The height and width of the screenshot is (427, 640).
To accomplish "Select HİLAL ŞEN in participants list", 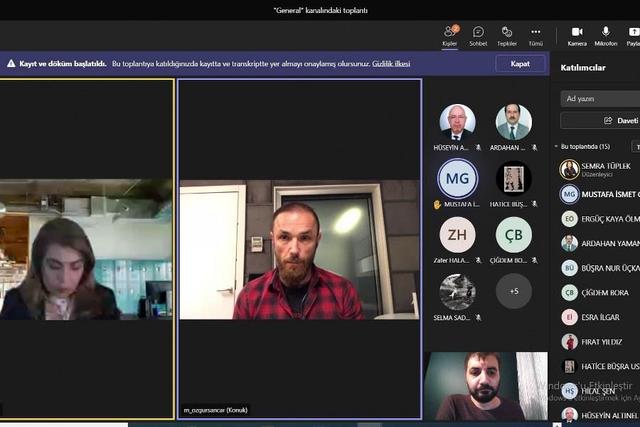I will 599,391.
